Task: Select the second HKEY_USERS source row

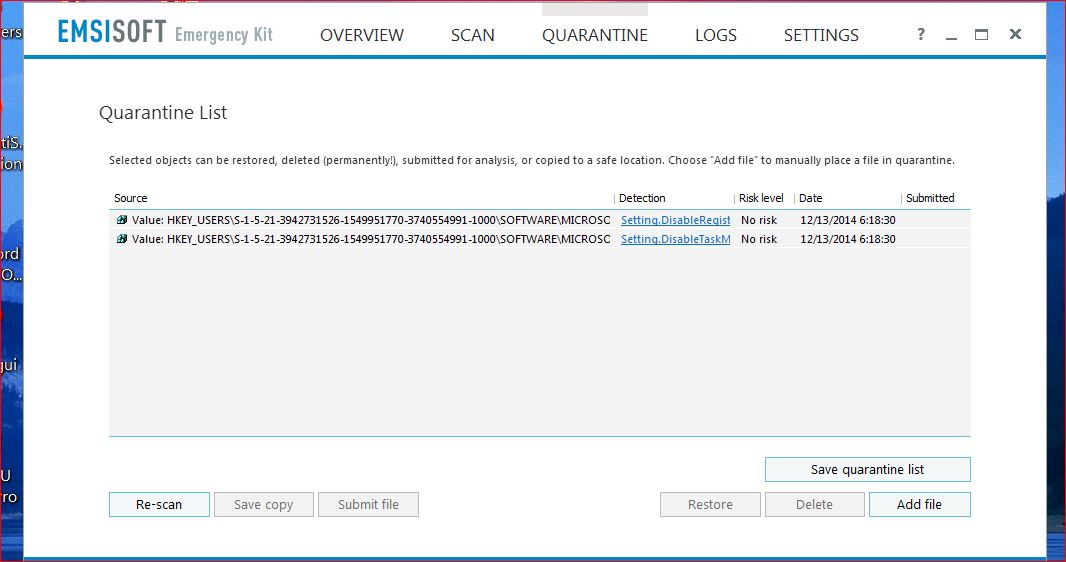Action: [540, 239]
